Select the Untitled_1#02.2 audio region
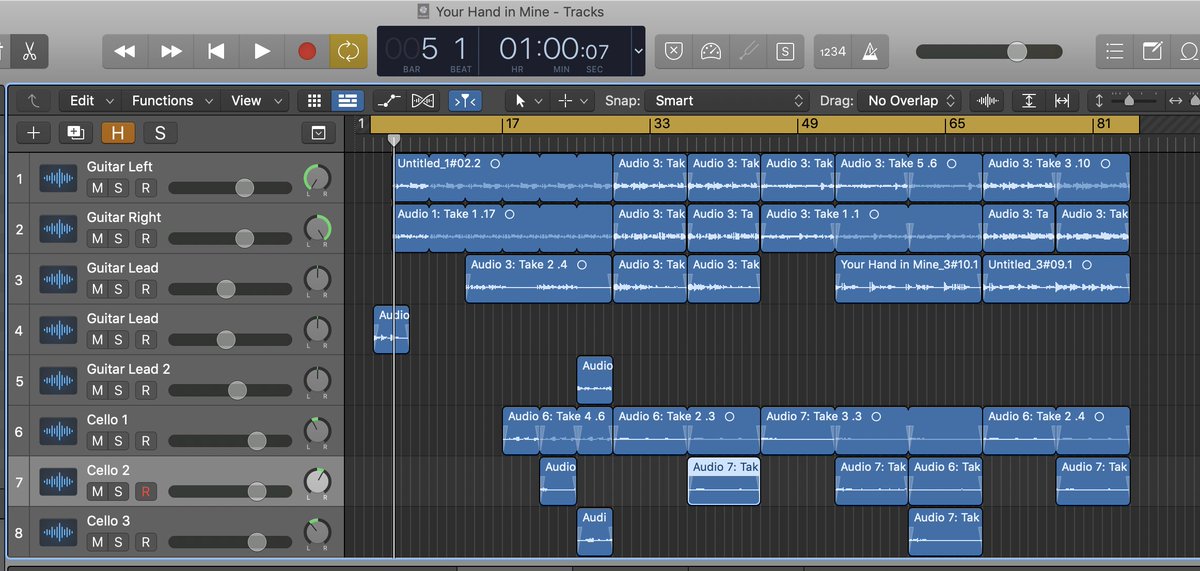The height and width of the screenshot is (571, 1200). (x=503, y=178)
